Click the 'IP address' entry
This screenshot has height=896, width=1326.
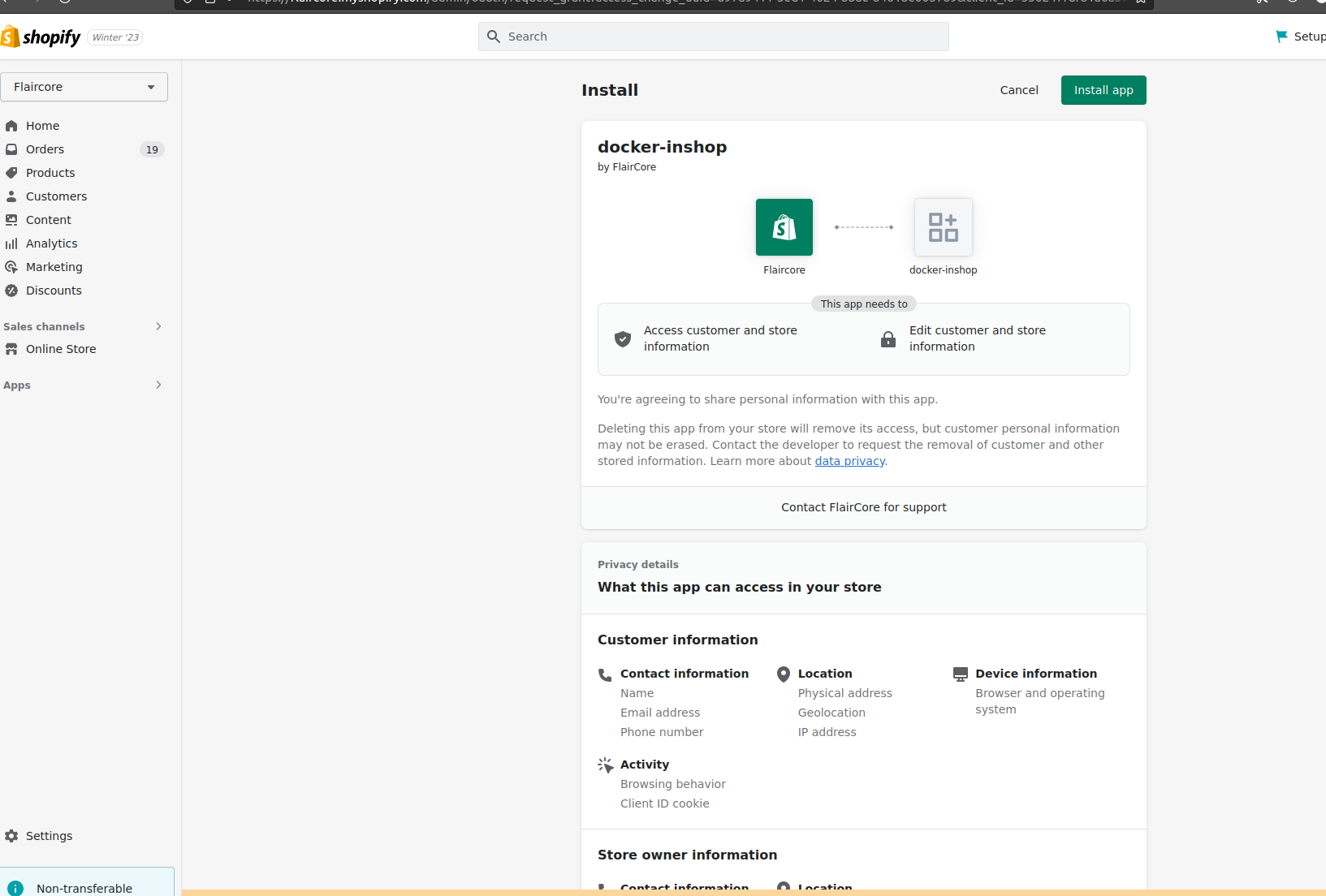[x=827, y=732]
